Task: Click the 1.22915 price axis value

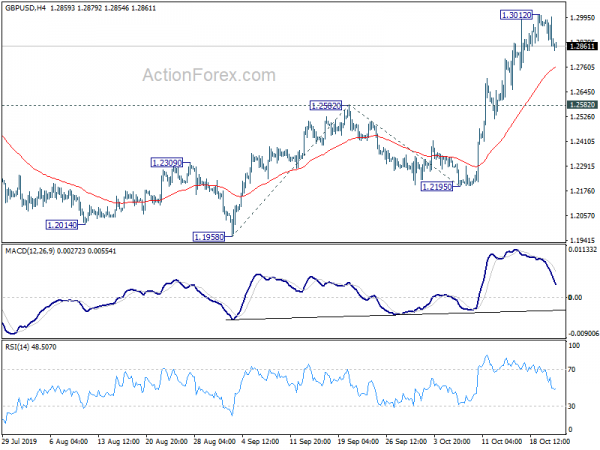Action: [x=582, y=166]
